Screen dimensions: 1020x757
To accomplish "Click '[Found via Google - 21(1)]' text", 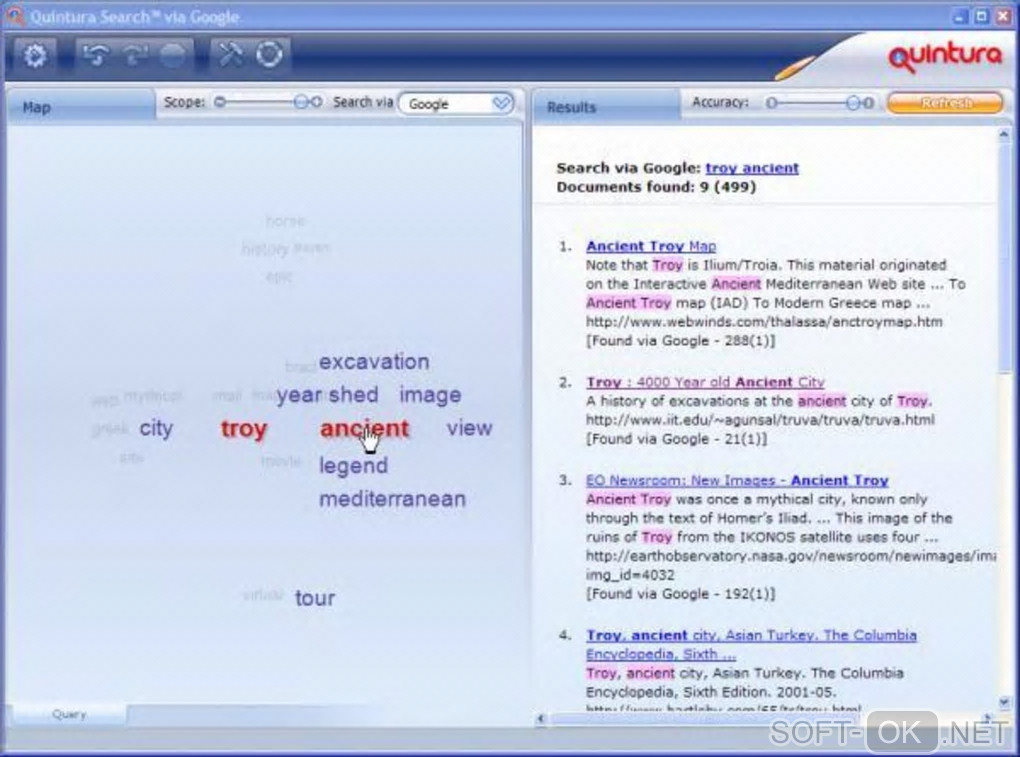I will [677, 439].
